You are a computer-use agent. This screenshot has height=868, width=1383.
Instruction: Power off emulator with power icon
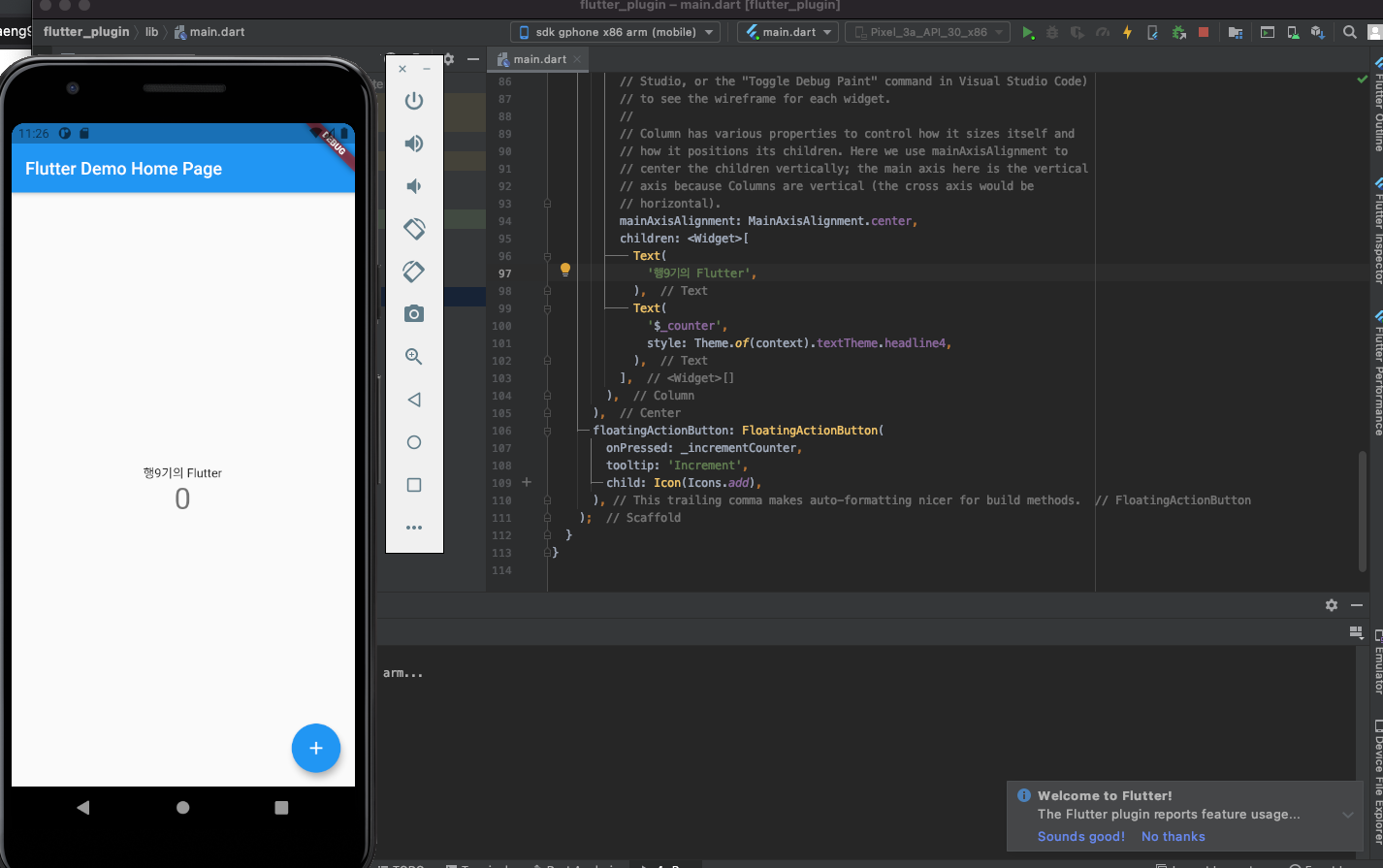414,101
